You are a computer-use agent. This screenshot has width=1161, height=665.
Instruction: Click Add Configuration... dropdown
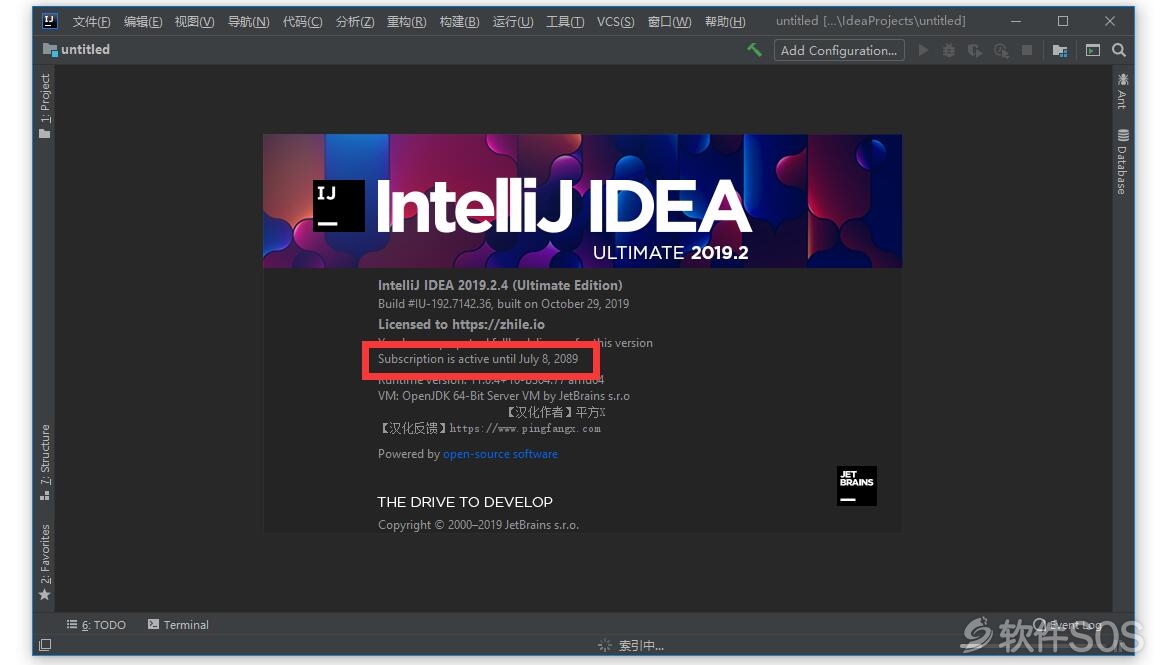pos(839,50)
